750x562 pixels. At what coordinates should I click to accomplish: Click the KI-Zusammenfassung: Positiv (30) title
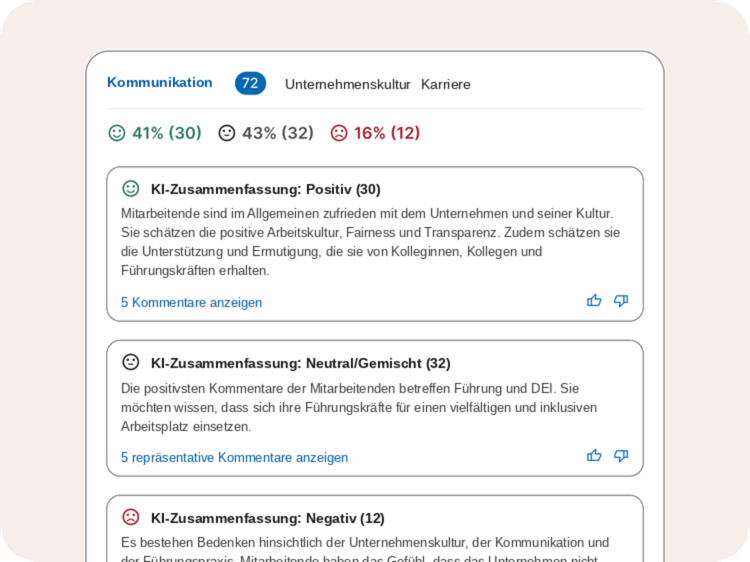[x=265, y=189]
